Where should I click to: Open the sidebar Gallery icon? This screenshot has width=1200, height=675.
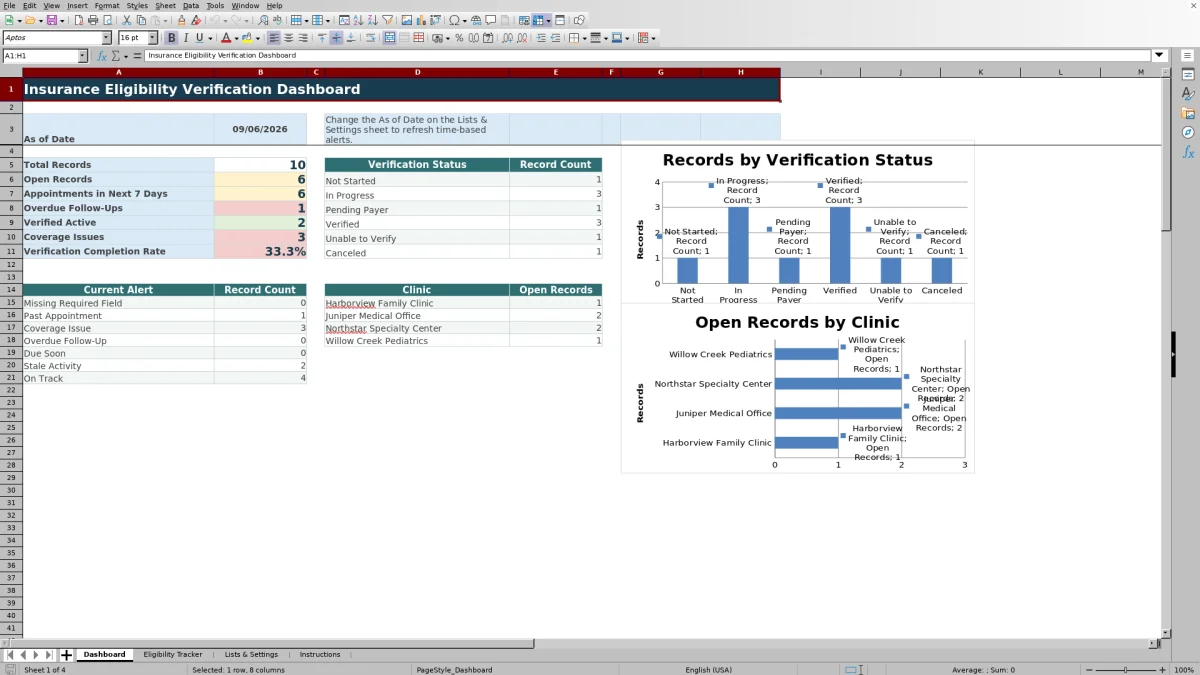[1188, 113]
